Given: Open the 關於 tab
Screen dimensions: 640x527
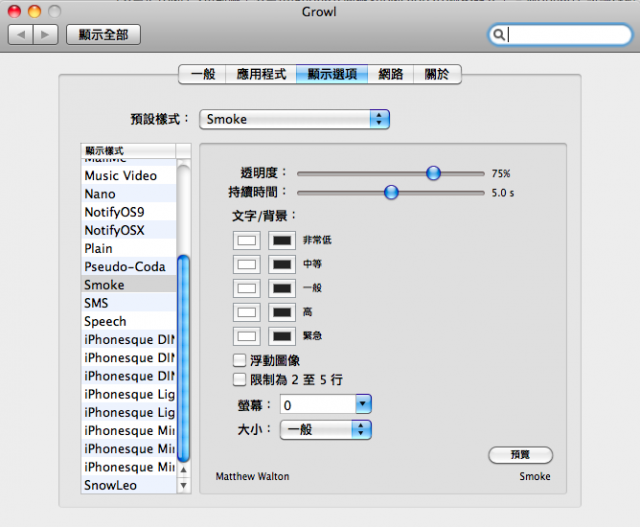Looking at the screenshot, I should coord(437,74).
